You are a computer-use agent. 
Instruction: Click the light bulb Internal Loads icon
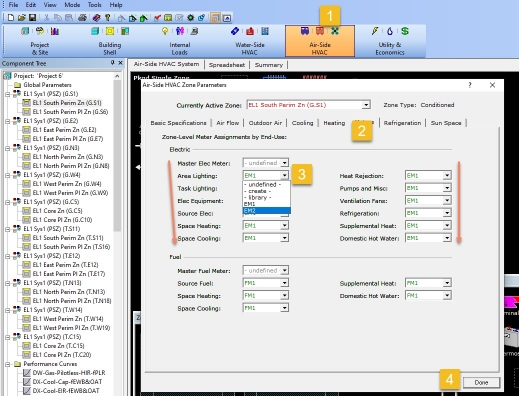(x=165, y=31)
